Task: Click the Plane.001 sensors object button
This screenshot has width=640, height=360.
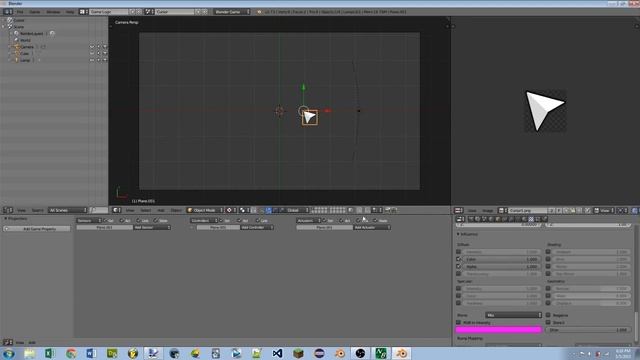Action: 104,227
